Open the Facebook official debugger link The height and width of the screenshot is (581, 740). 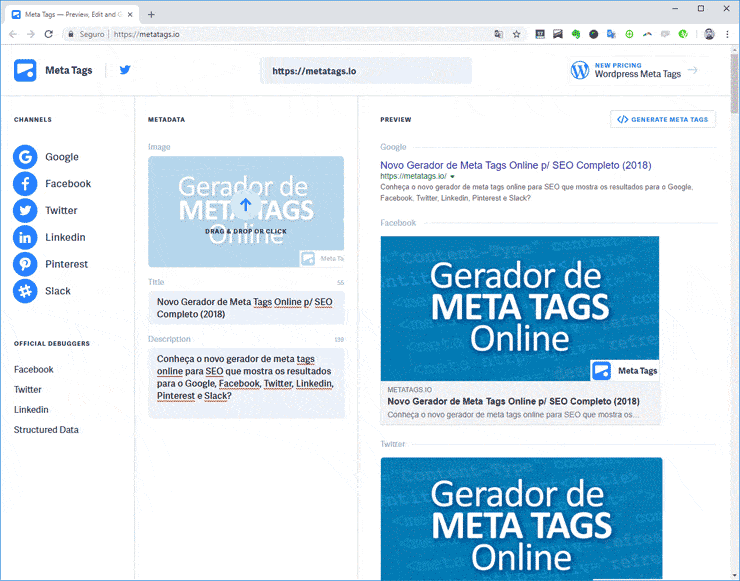[x=34, y=370]
